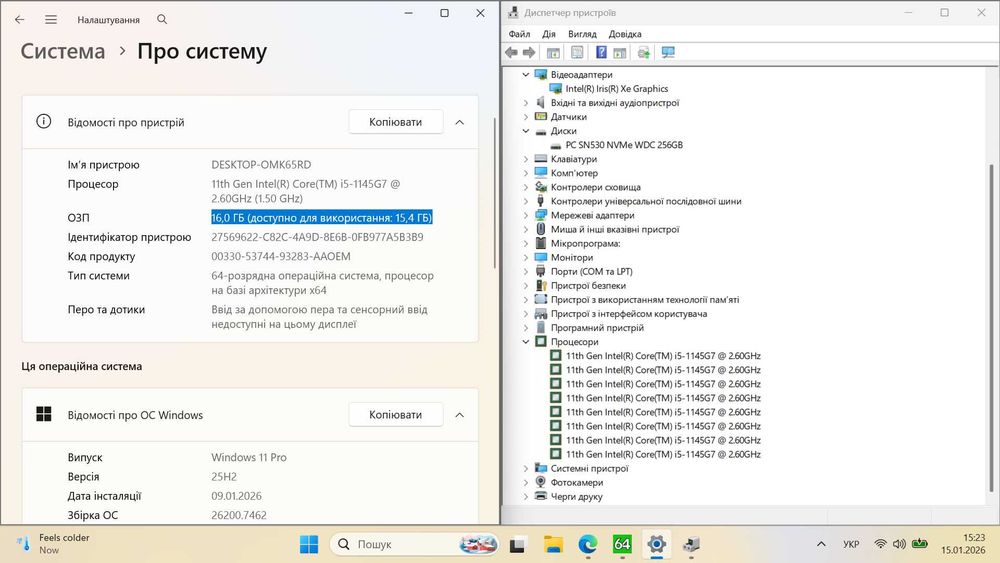This screenshot has height=563, width=1000.
Task: Click the Система breadcrumb link
Action: point(62,51)
